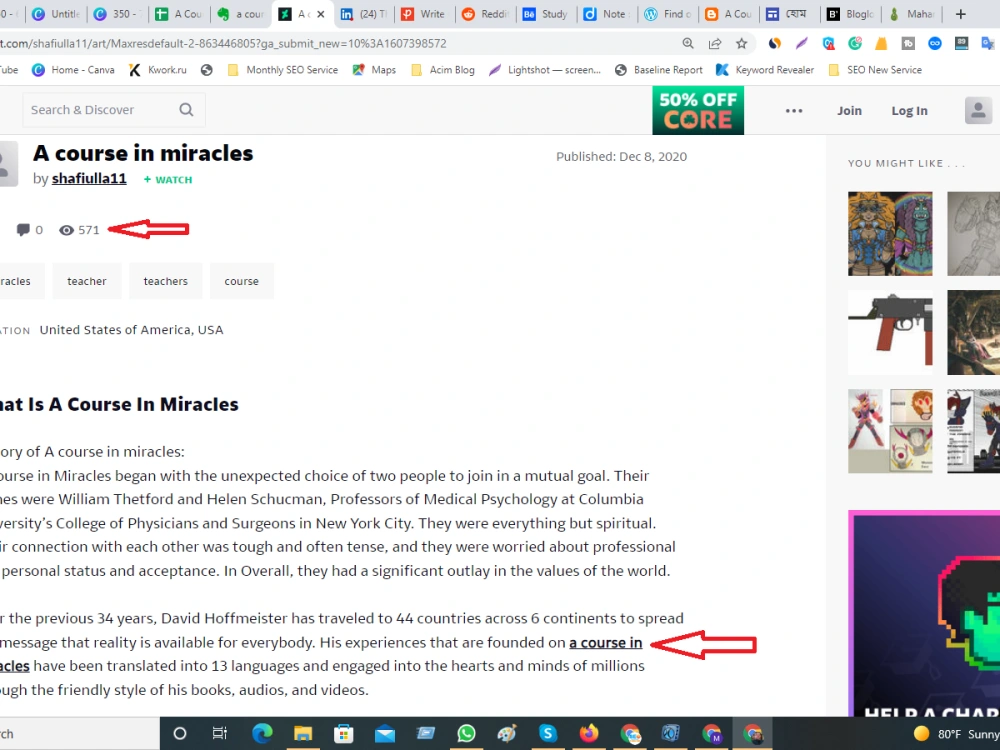Switch to the Reddit browser tab
Screen dimensions: 1000x750
tap(485, 14)
